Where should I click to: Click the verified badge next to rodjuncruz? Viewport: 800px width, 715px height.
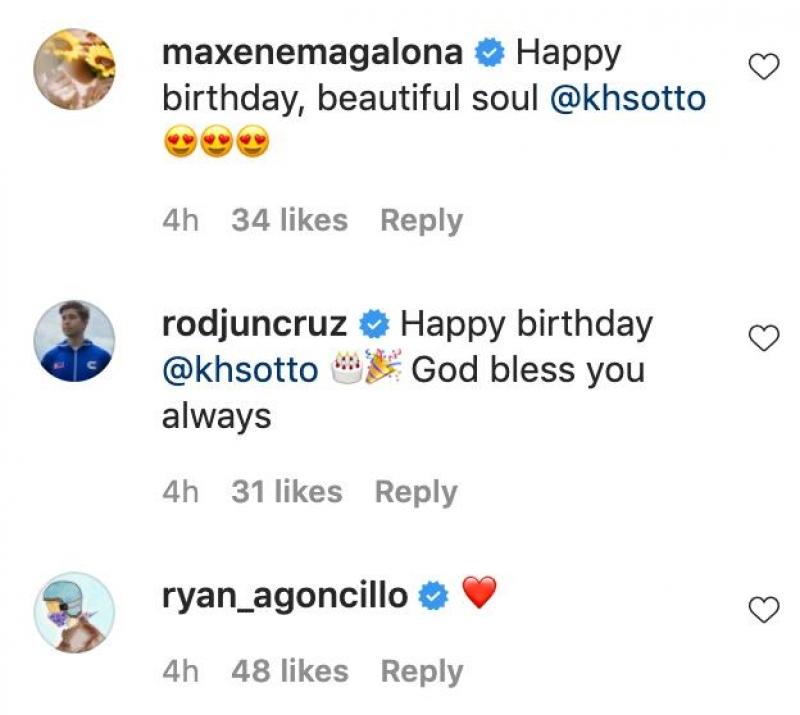point(373,322)
